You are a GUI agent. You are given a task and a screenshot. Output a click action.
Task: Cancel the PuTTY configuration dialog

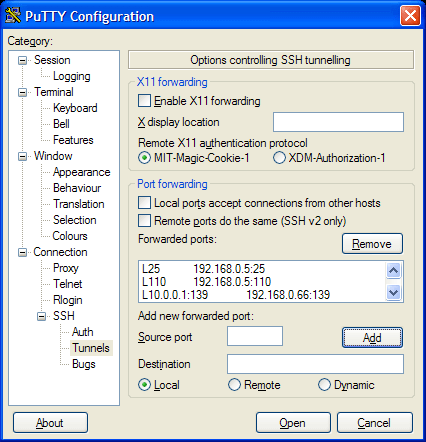pos(375,423)
